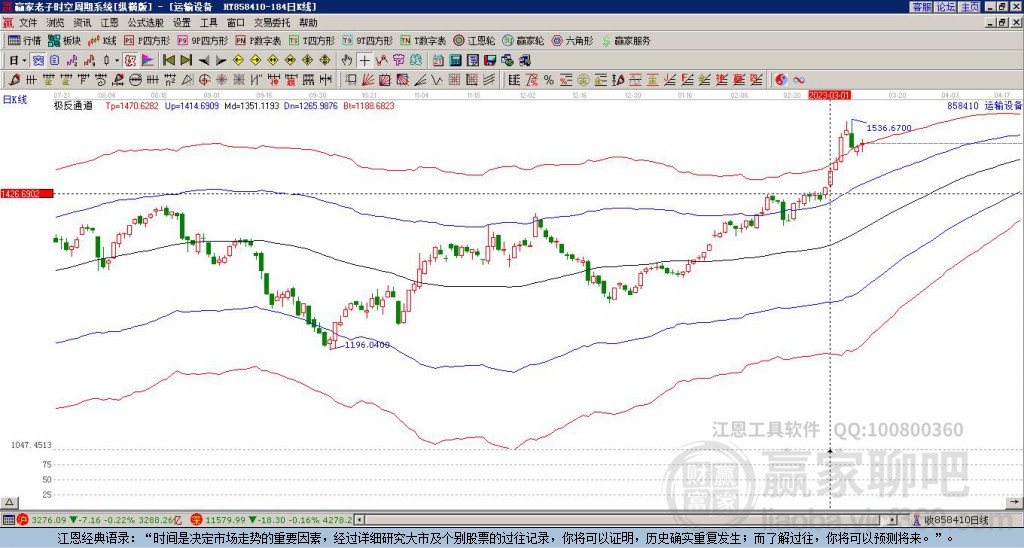
Task: Open the 交易委托 menu
Action: coord(272,23)
